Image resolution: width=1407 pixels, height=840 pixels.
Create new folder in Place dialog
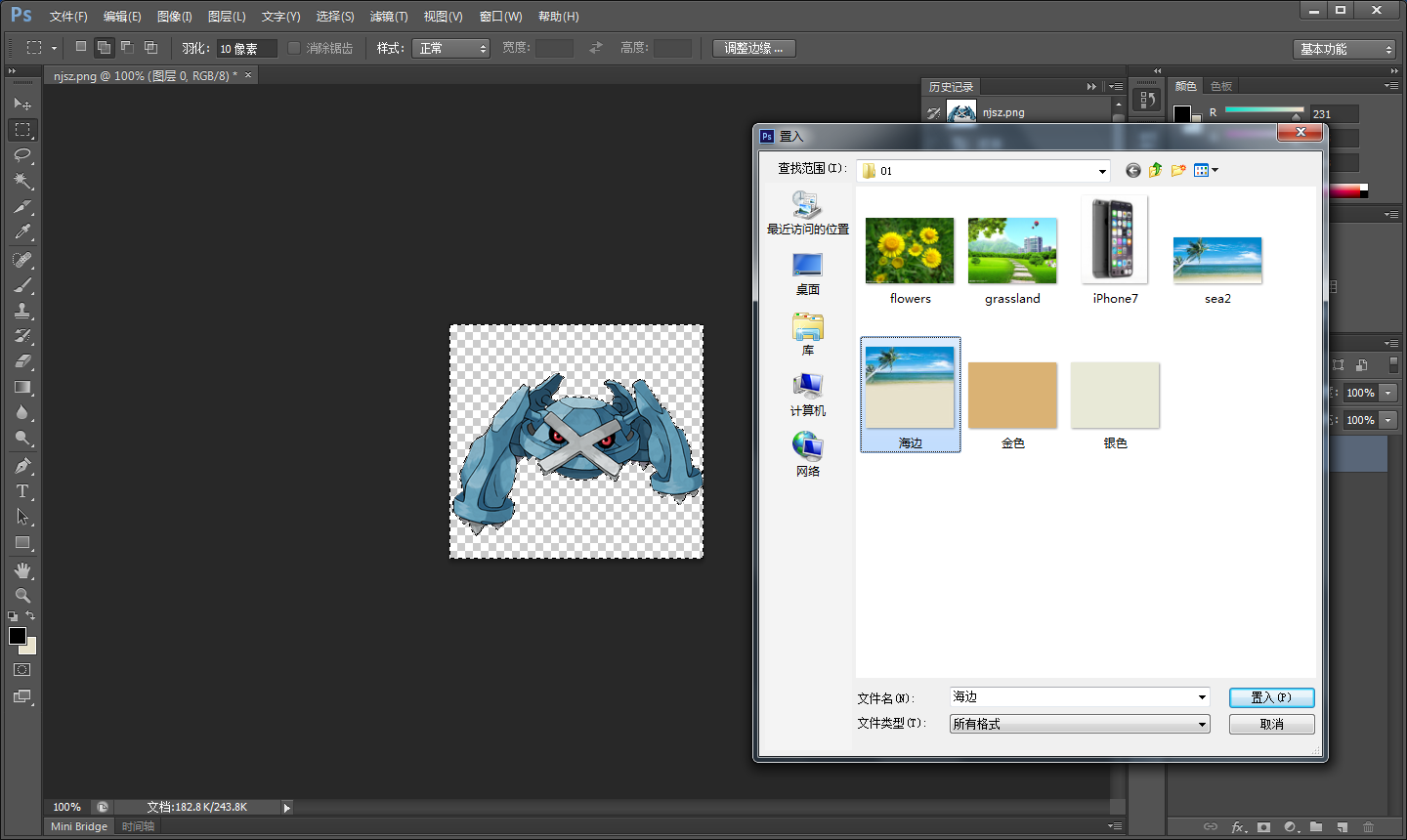[x=1178, y=170]
